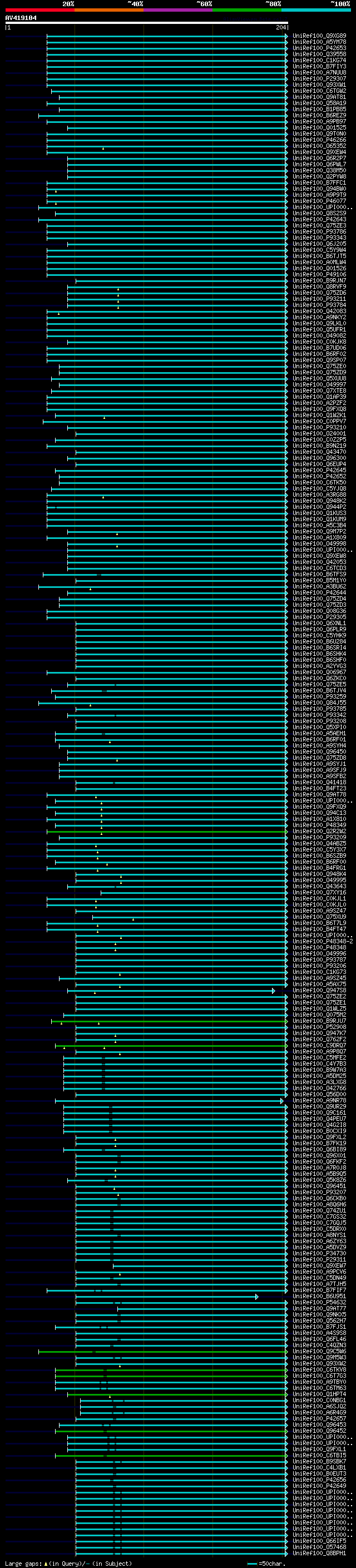The height and width of the screenshot is (1568, 356).
Task: Click the orange identity legend segment
Action: tap(108, 10)
